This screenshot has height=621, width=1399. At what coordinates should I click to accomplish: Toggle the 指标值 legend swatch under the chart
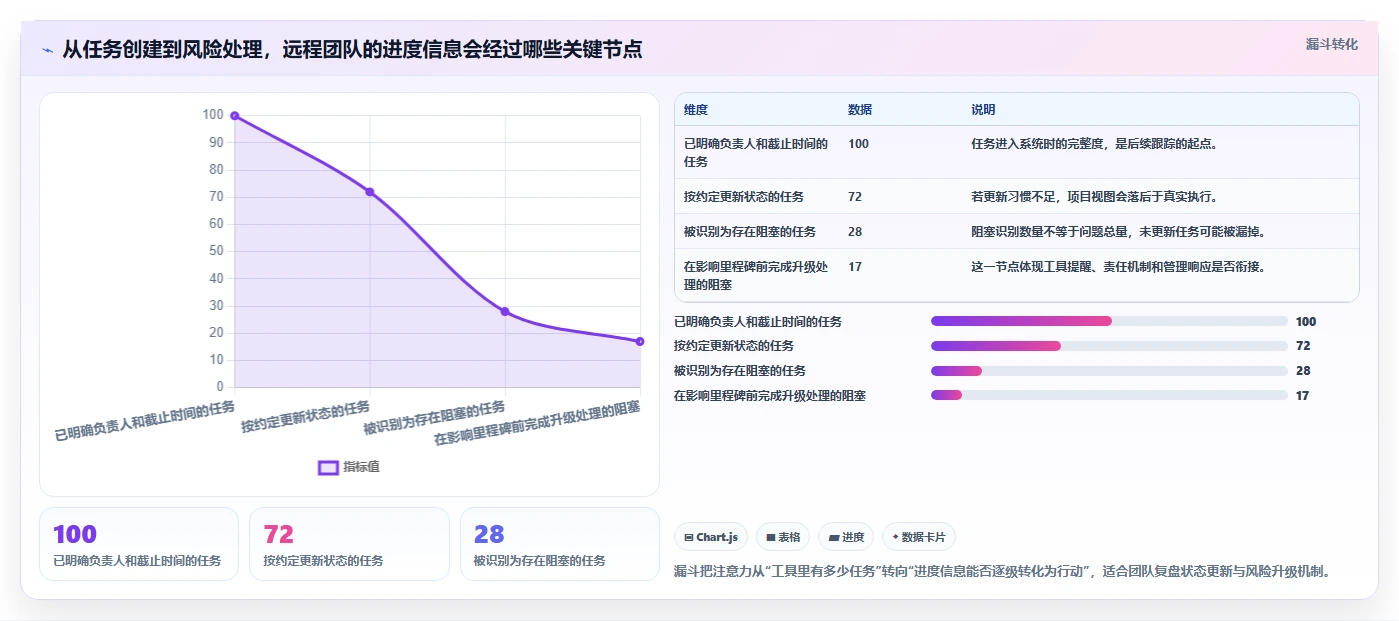[328, 467]
